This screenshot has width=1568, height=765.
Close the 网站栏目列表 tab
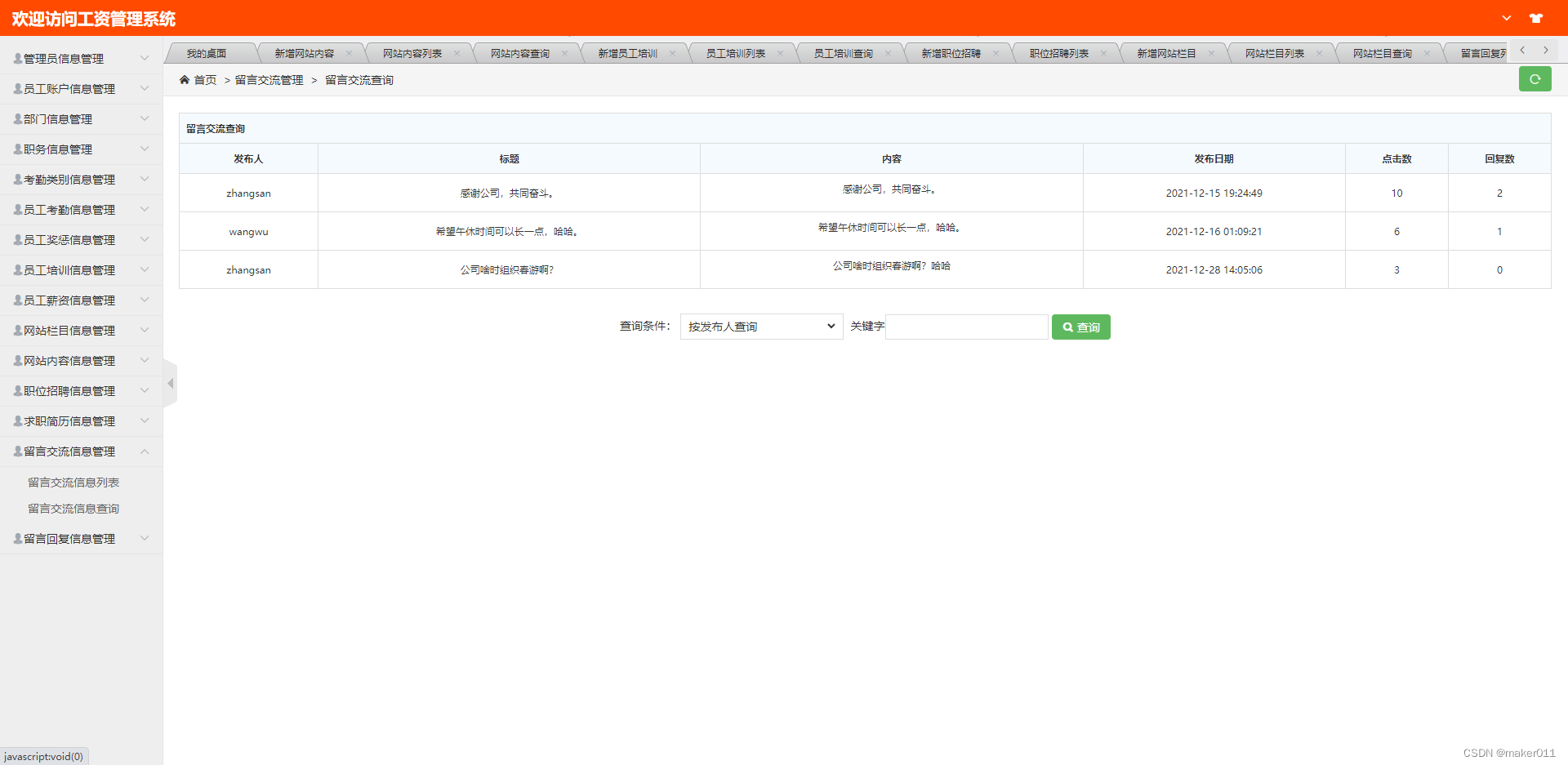(x=1319, y=54)
